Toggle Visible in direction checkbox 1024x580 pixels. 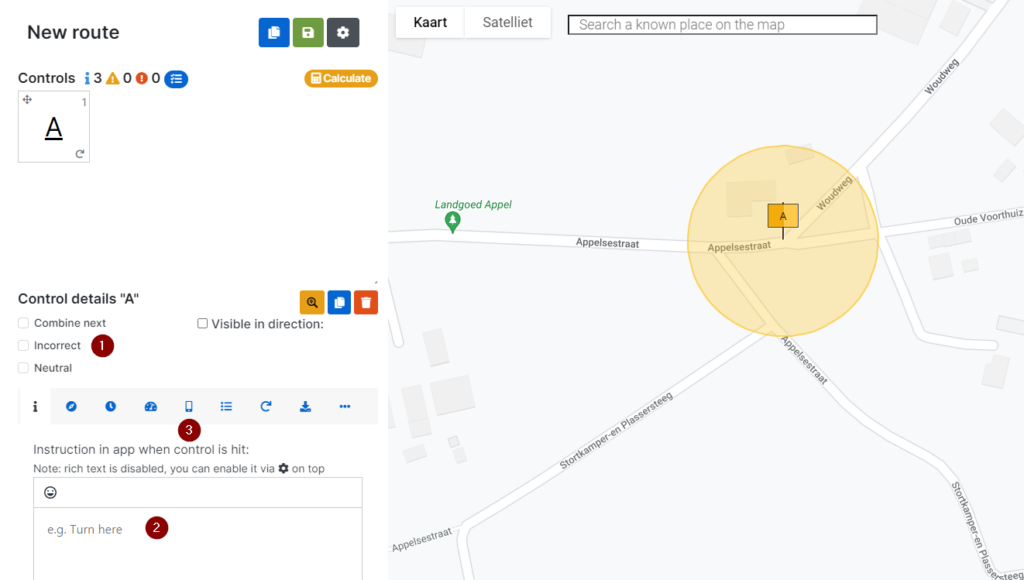pyautogui.click(x=202, y=323)
